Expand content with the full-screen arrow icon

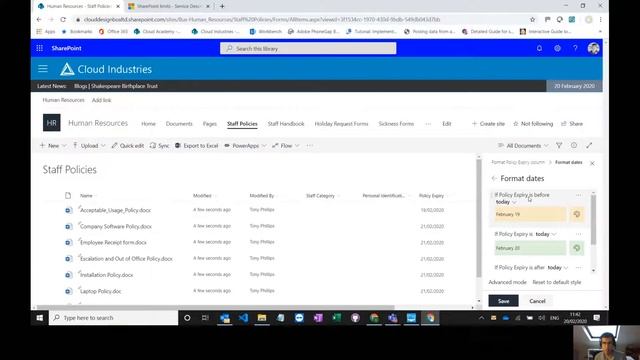(x=589, y=145)
